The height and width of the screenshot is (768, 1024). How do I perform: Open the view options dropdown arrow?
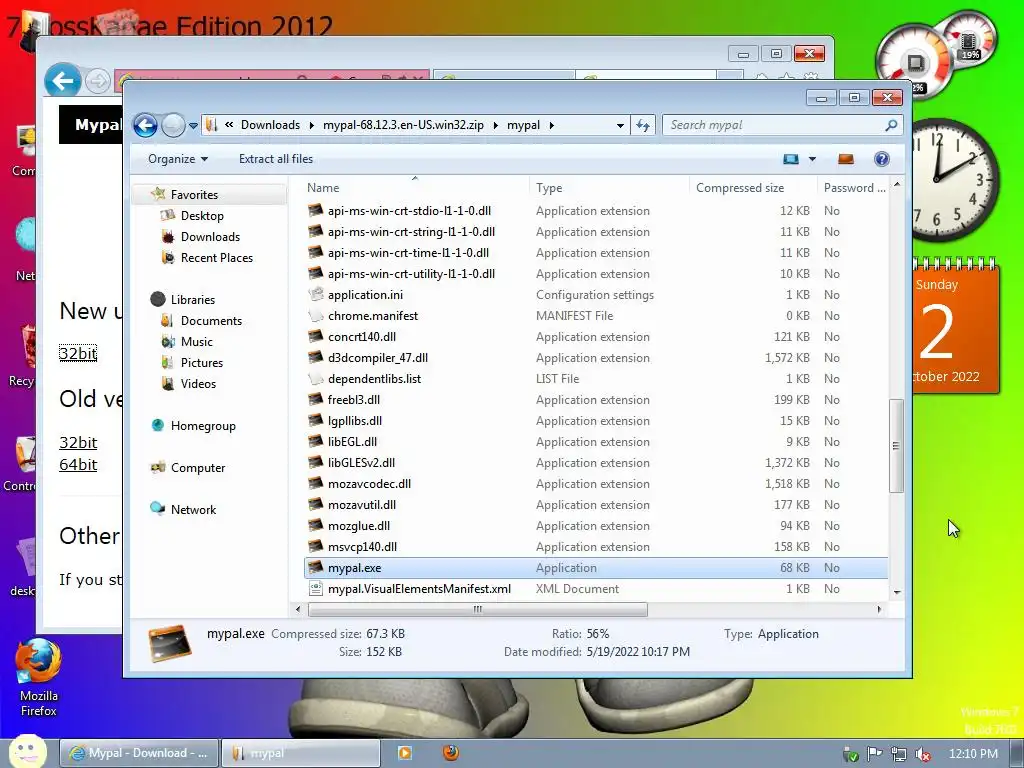pyautogui.click(x=812, y=159)
